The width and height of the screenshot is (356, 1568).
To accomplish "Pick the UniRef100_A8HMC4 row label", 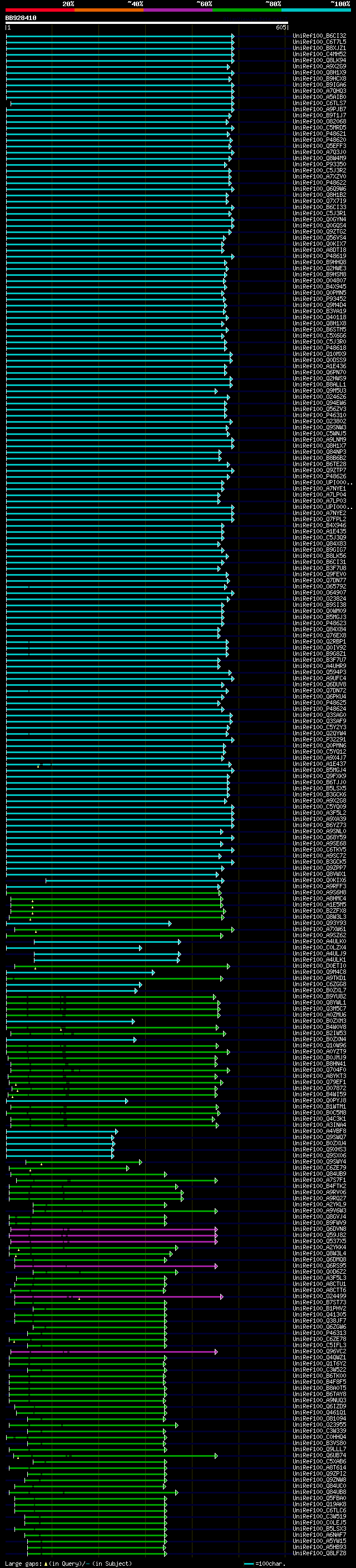I will coord(319,898).
